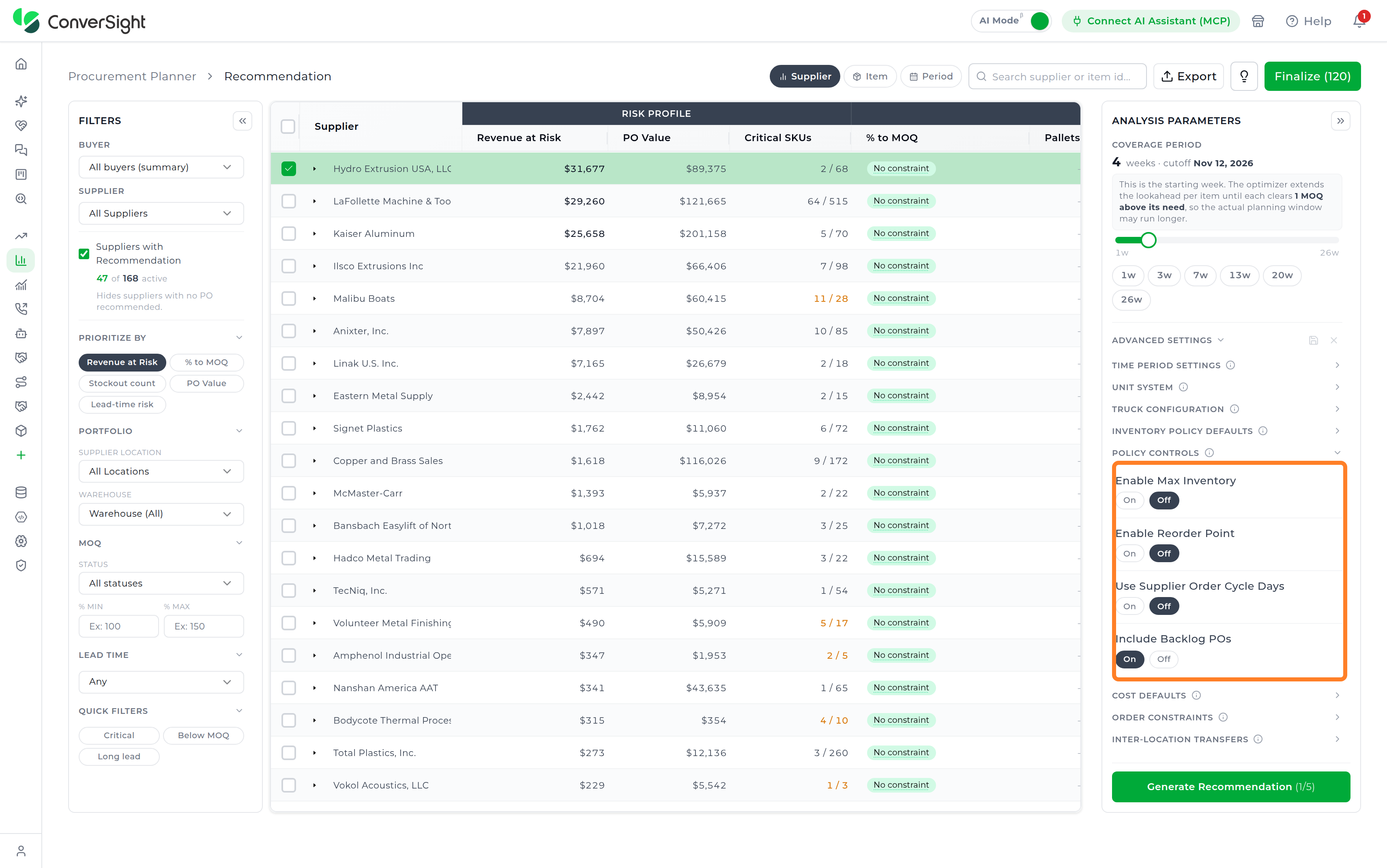The width and height of the screenshot is (1387, 868).
Task: Switch to the Period view tab
Action: point(931,76)
